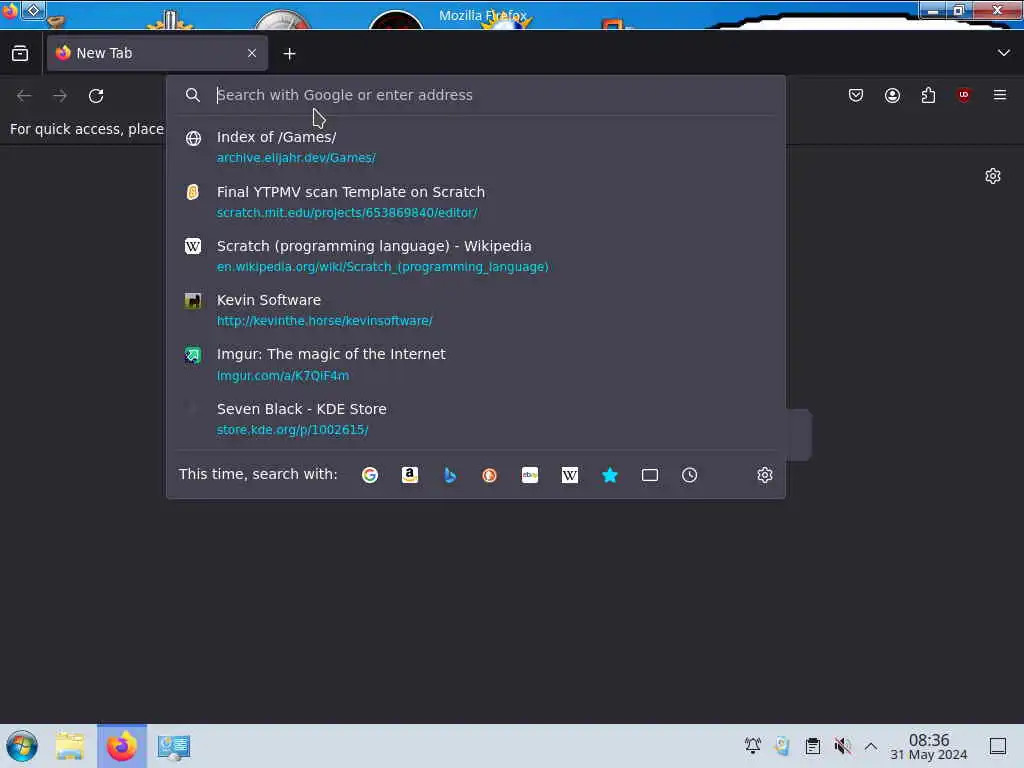Click the New Tab tab label
This screenshot has width=1024, height=768.
pos(104,53)
